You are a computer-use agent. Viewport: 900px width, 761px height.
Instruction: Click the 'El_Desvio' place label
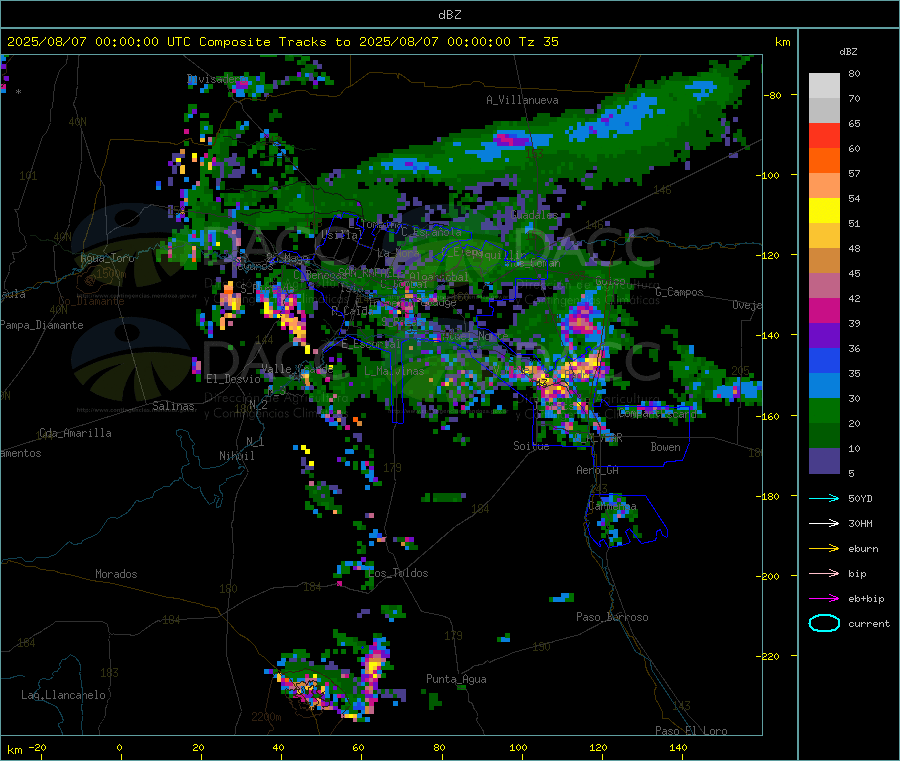(233, 379)
